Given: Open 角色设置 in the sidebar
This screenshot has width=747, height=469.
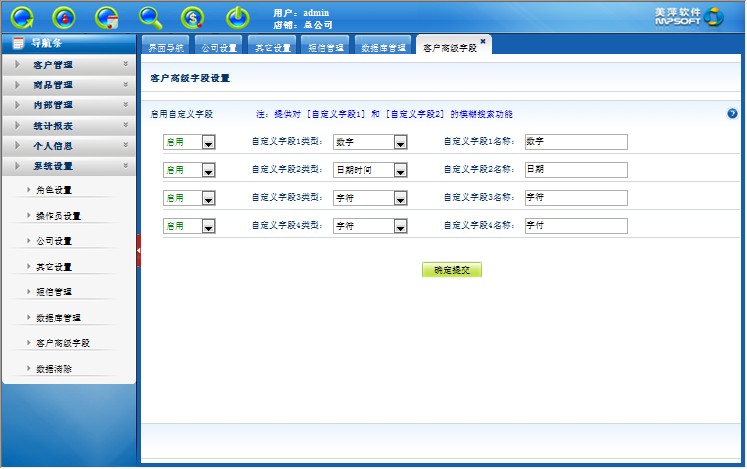Looking at the screenshot, I should [x=54, y=189].
